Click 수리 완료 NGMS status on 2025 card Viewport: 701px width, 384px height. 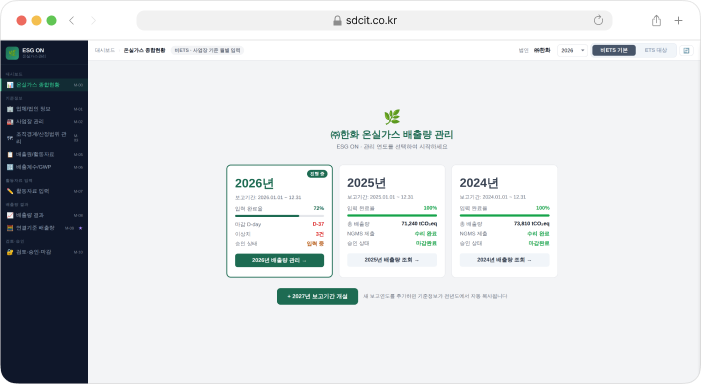426,234
